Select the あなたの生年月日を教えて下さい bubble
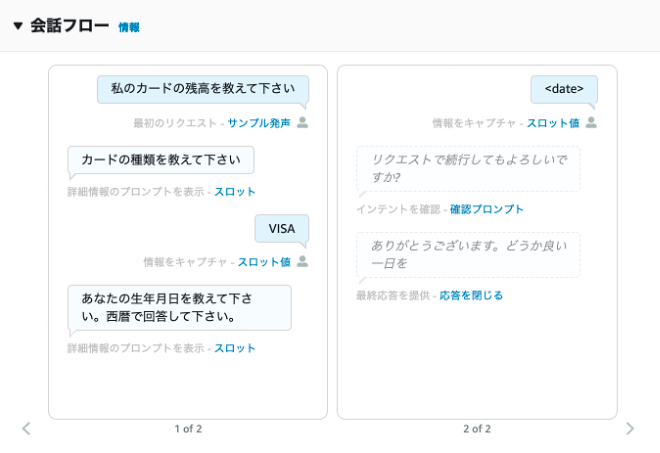Screen dimensions: 660x453 coord(179,308)
